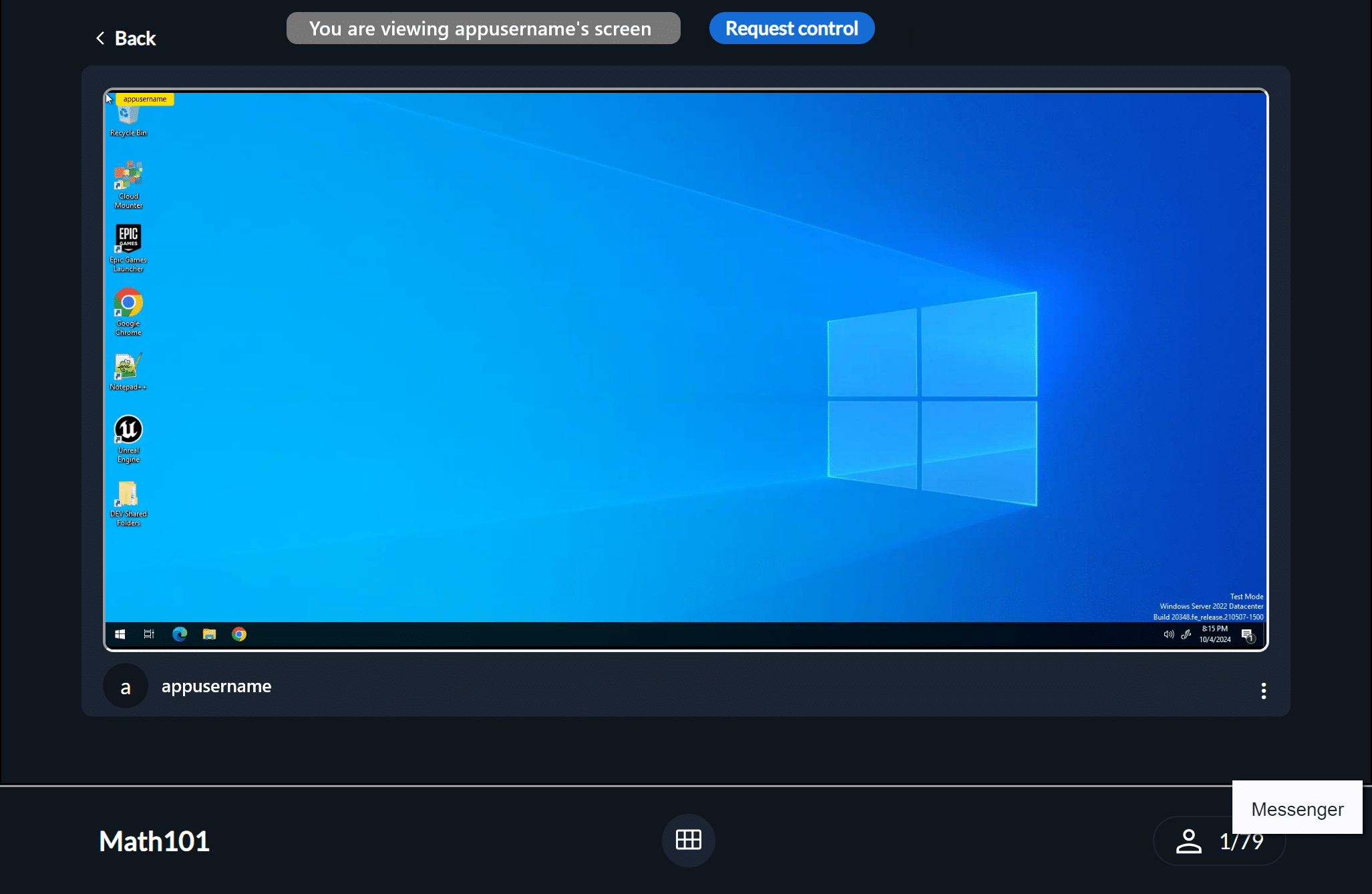
Task: Select the gallery grid view icon
Action: click(688, 841)
